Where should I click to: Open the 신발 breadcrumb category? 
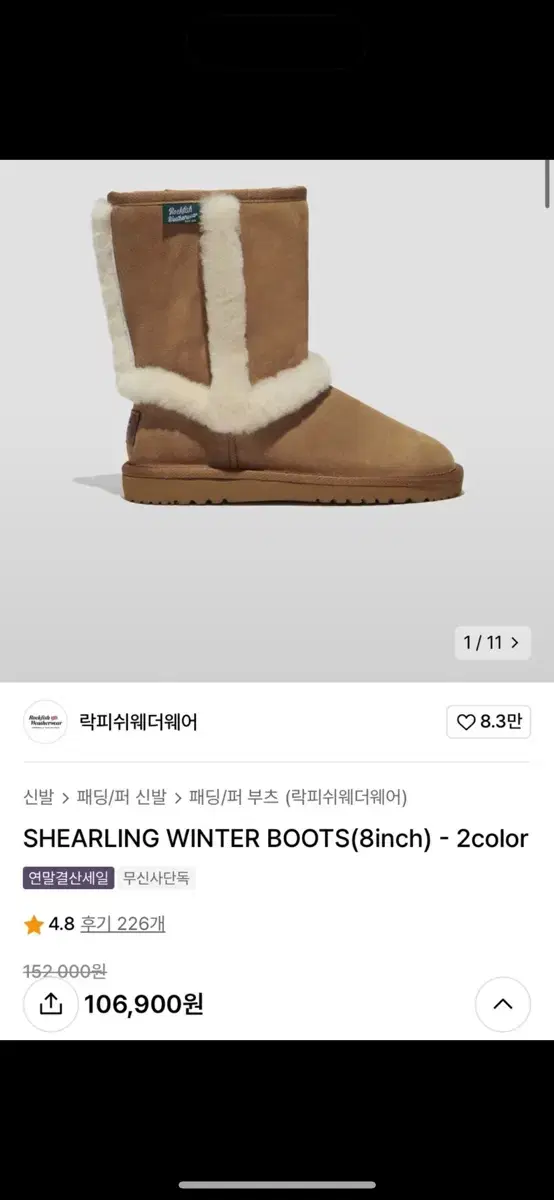(x=39, y=797)
